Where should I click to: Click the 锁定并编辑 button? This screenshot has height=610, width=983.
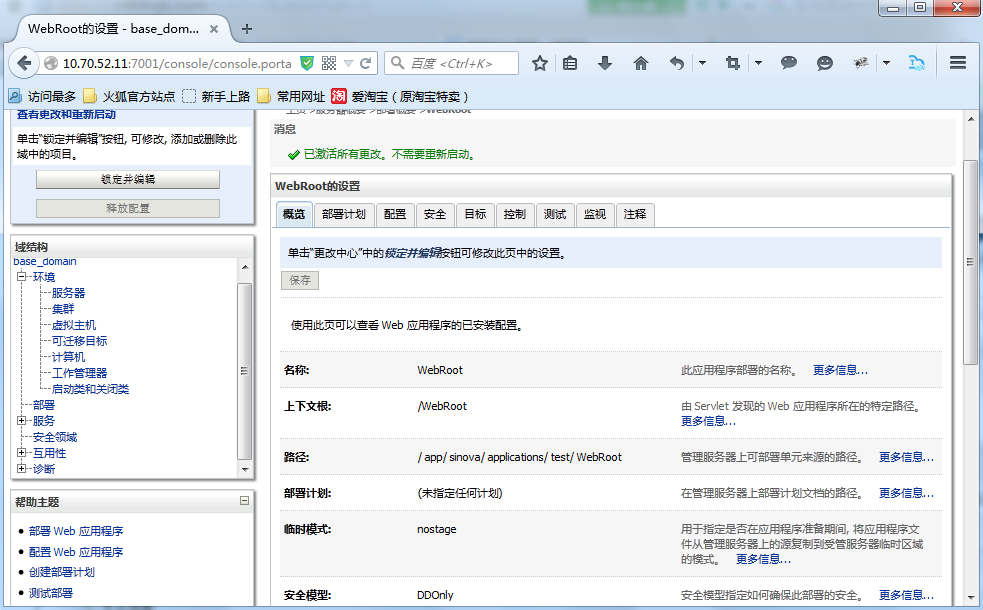[128, 179]
